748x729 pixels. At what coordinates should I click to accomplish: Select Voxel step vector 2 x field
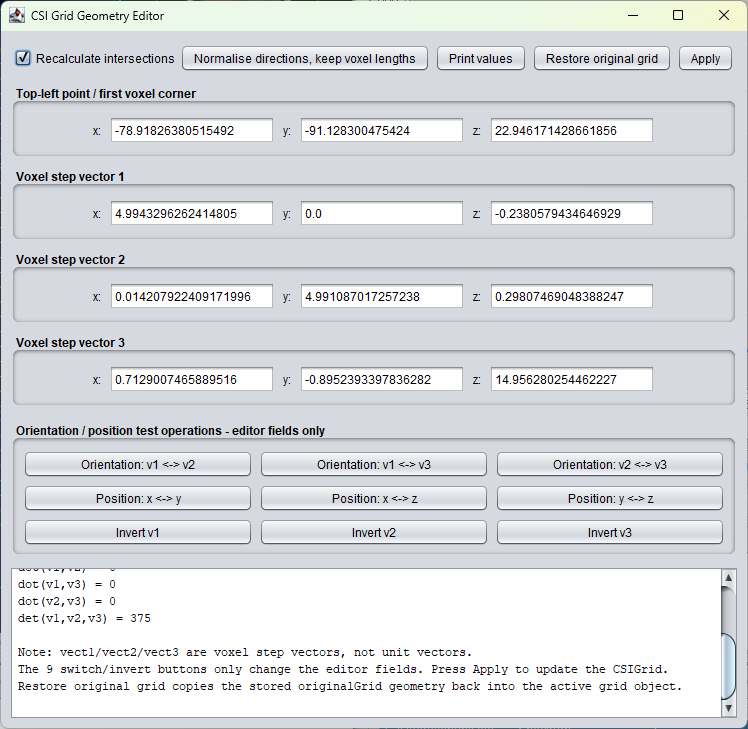point(192,296)
